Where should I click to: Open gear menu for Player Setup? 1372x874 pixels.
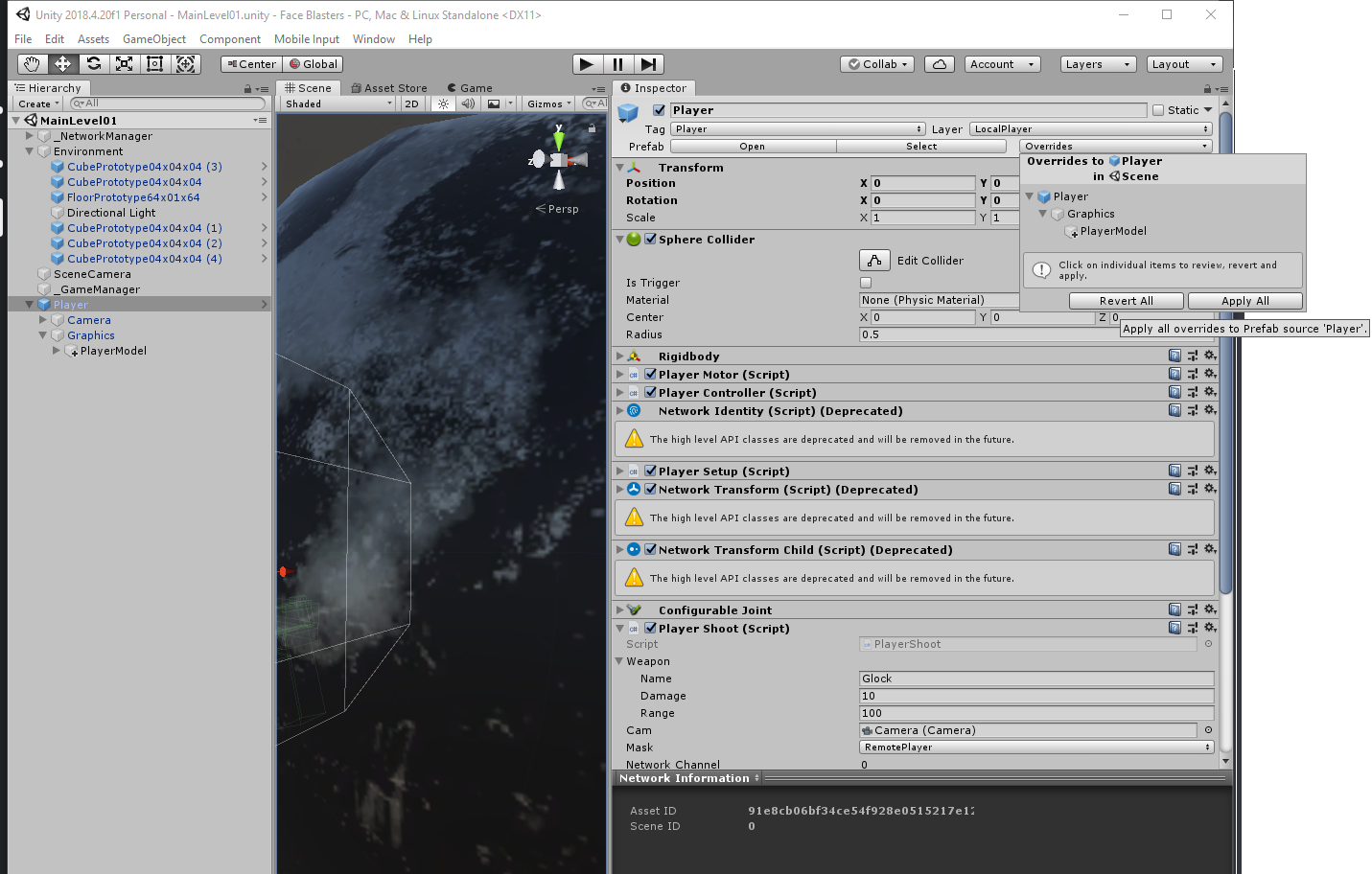(x=1211, y=471)
